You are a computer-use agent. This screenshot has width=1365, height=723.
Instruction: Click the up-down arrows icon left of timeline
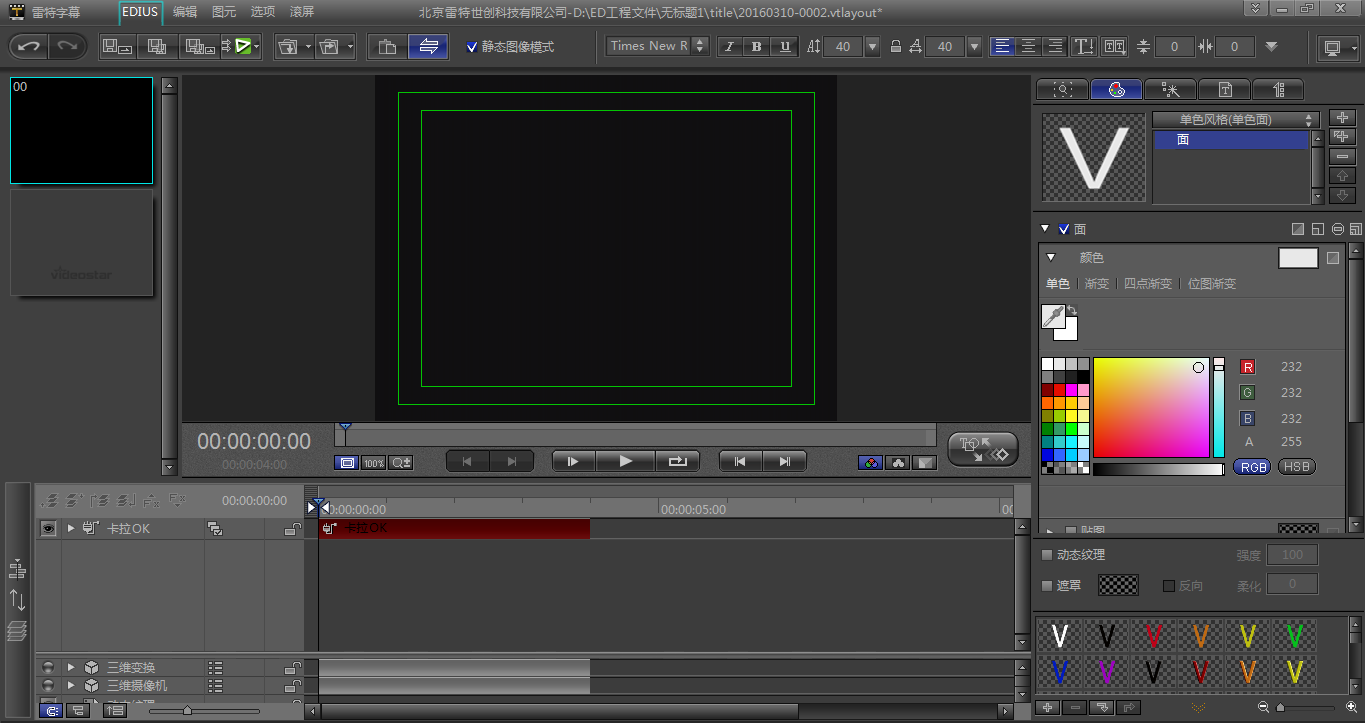tap(17, 600)
